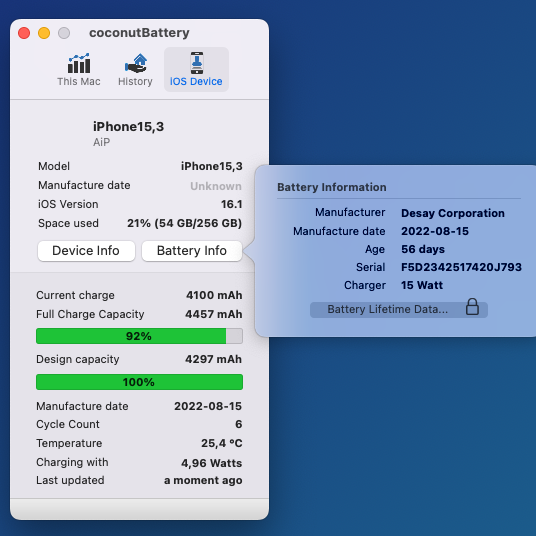Open the This Mac tab
Screen dimensions: 536x536
tap(79, 69)
